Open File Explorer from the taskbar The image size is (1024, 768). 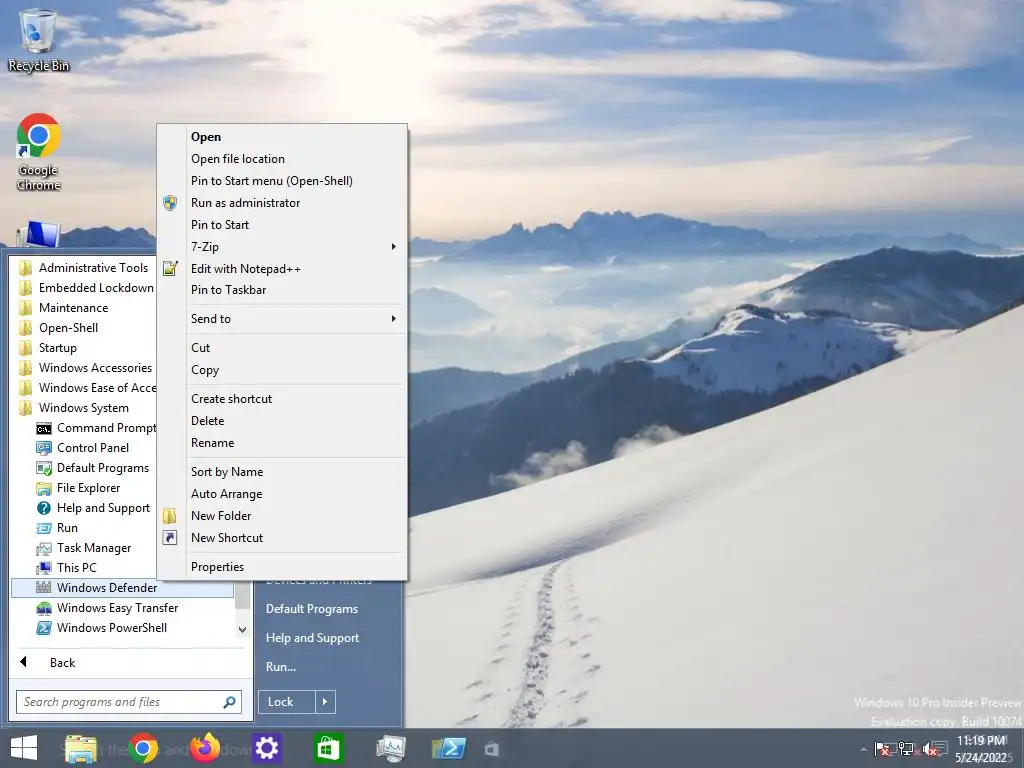[x=80, y=748]
